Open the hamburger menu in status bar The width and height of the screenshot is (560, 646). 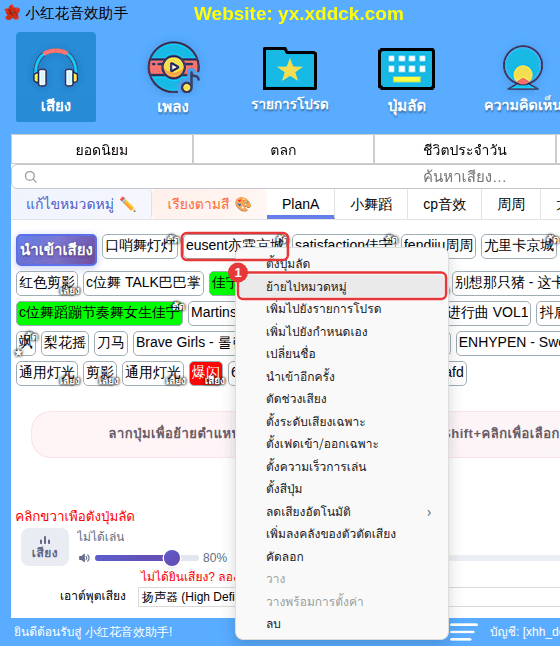point(463,632)
